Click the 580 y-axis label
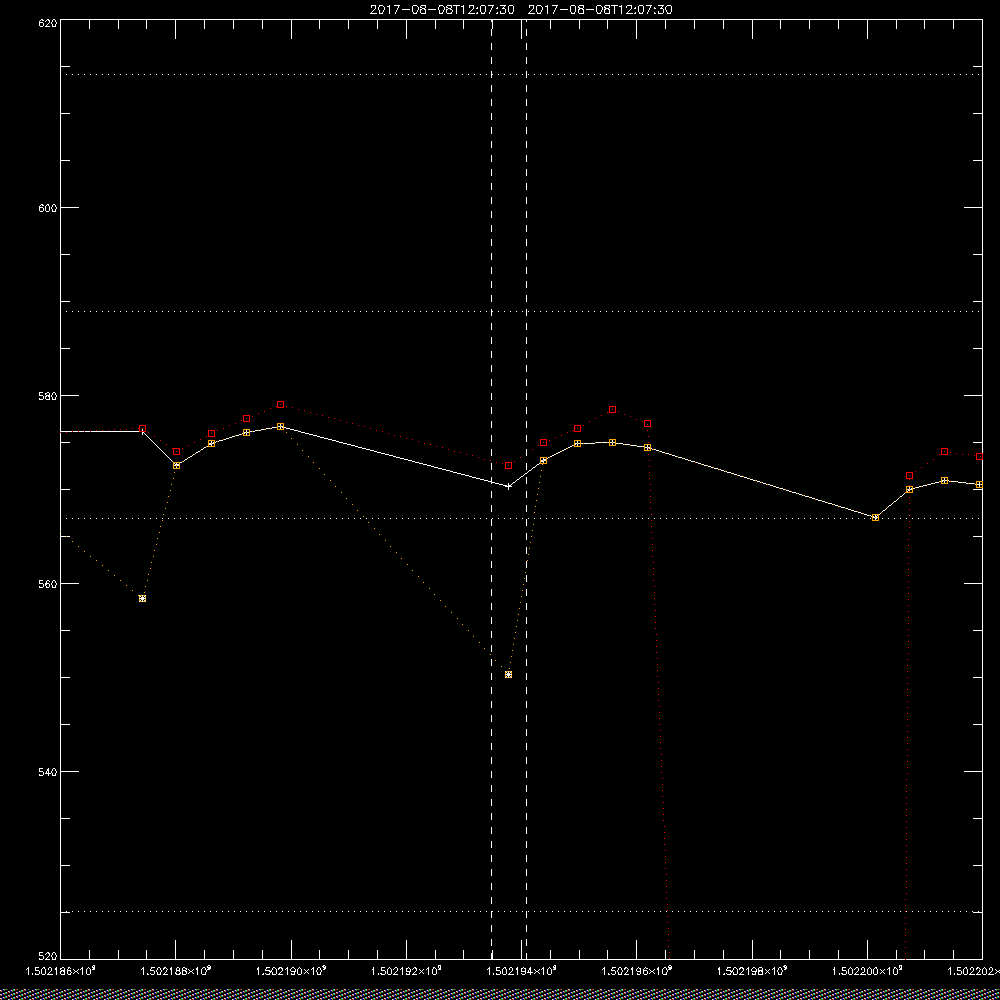1000x1000 pixels. 48,395
